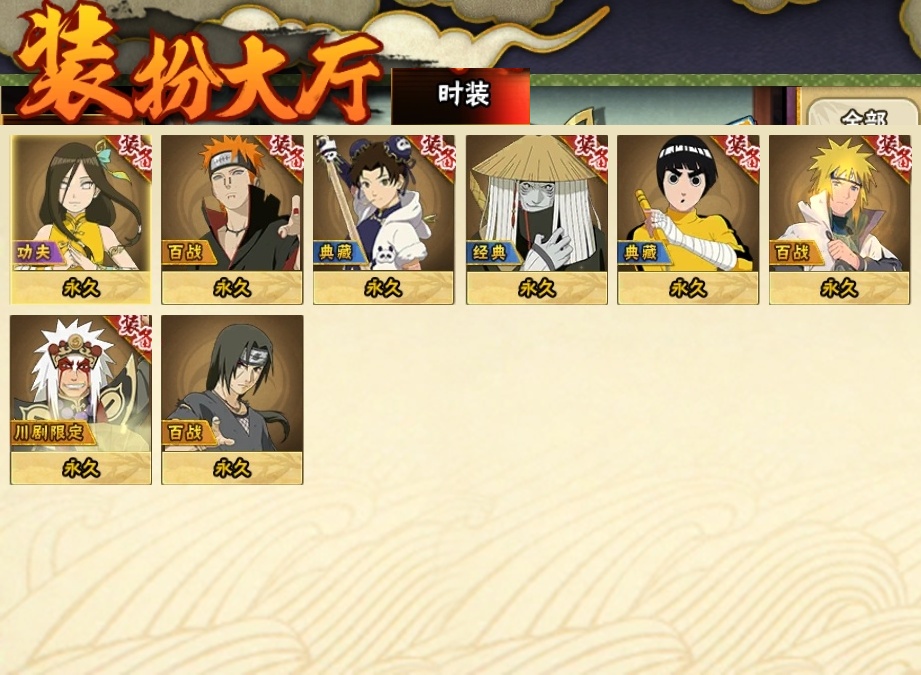The width and height of the screenshot is (921, 675).
Task: Click the 装备 ribbon on Jiraiya card
Action: 133,334
